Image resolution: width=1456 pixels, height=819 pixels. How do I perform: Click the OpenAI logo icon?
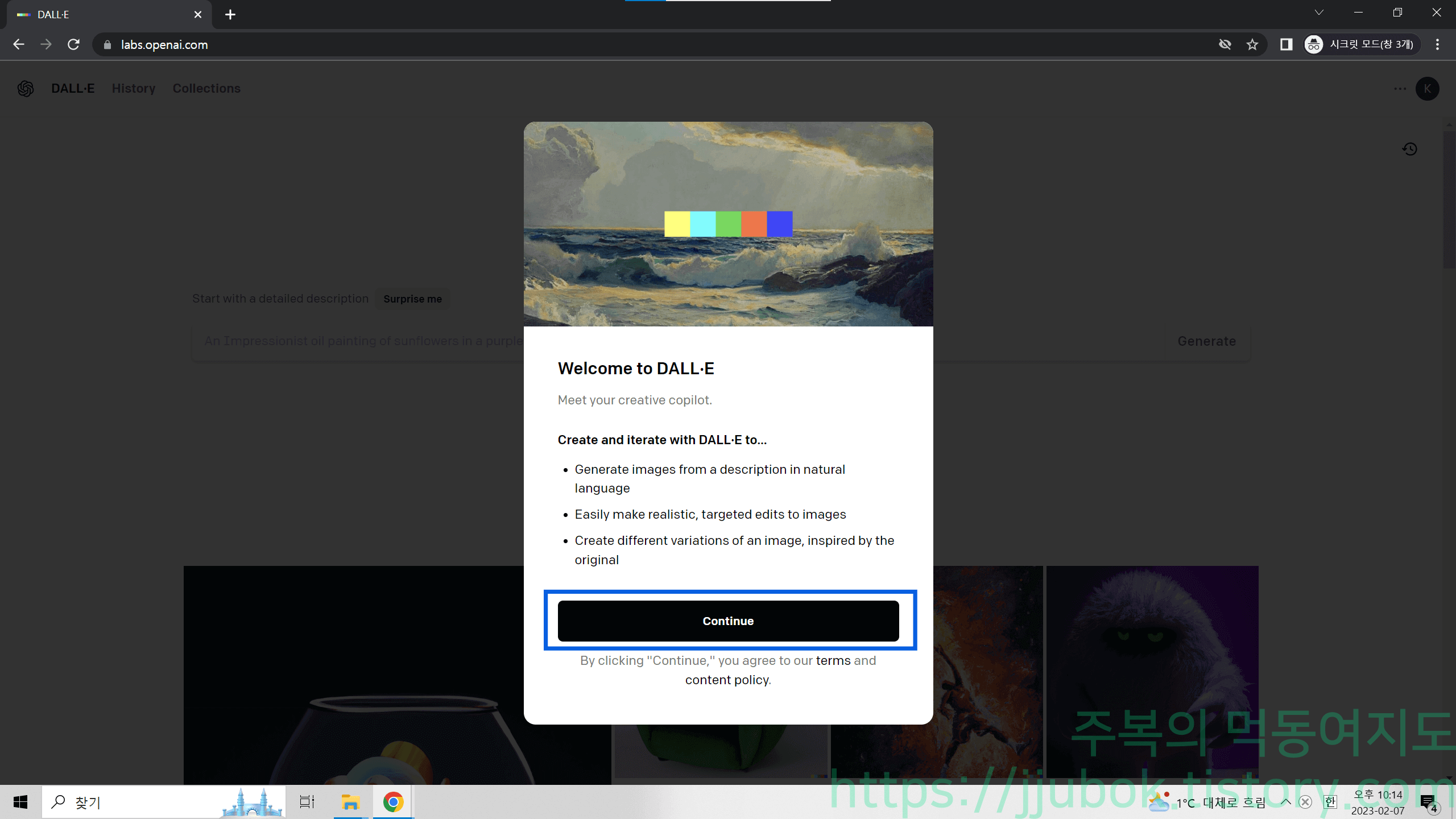[x=26, y=88]
